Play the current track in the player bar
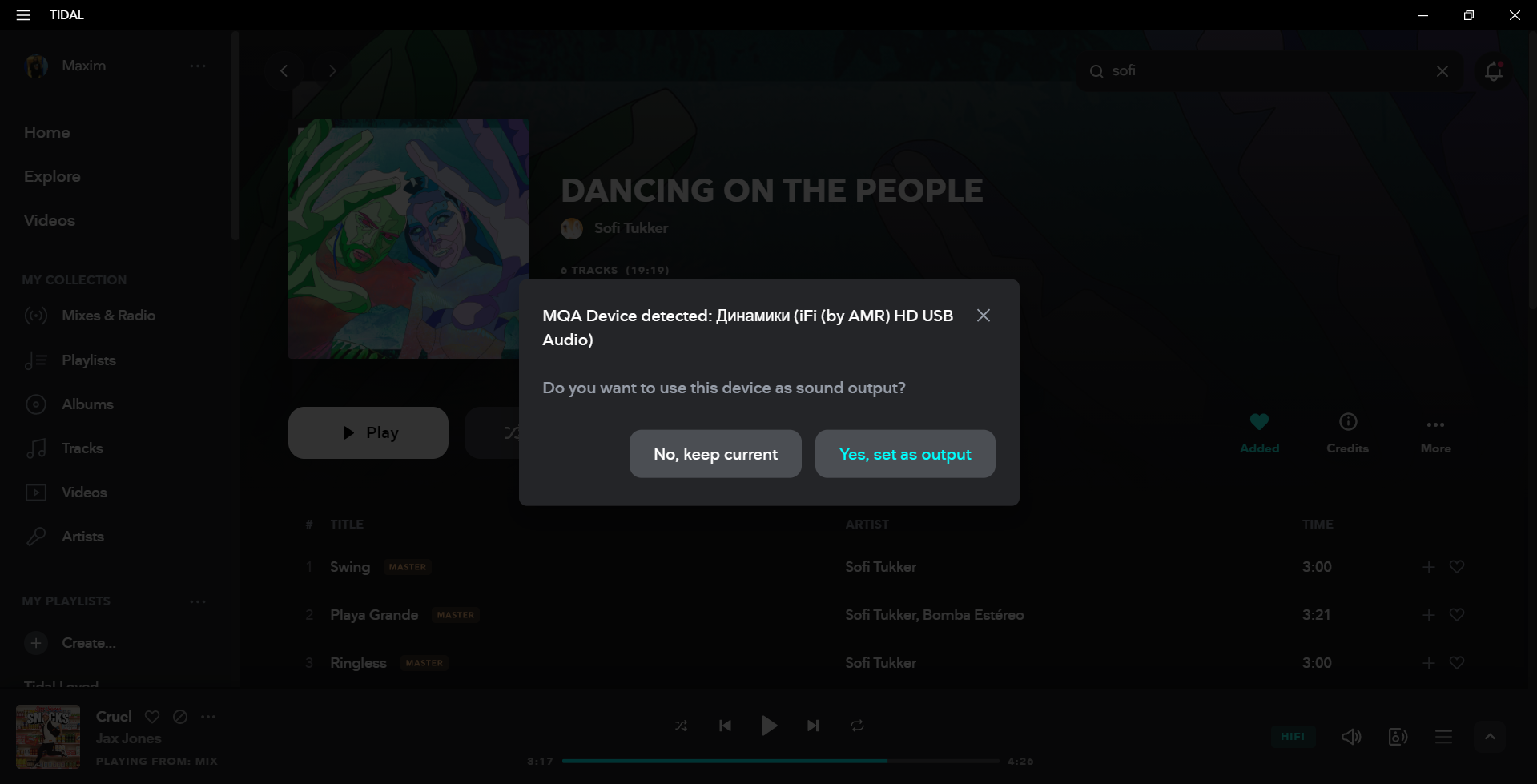Viewport: 1537px width, 784px height. tap(769, 726)
